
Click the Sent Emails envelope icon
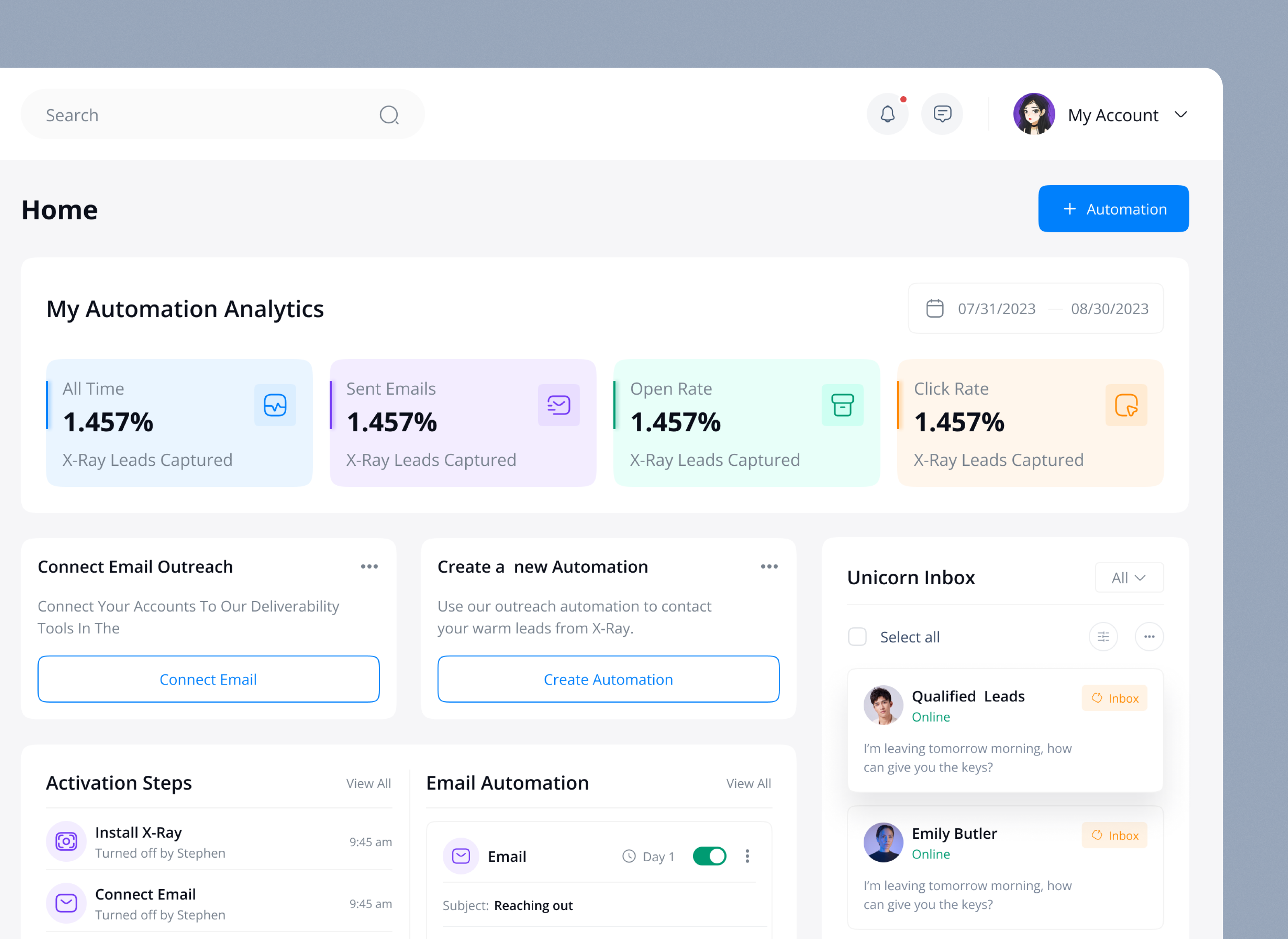point(559,405)
